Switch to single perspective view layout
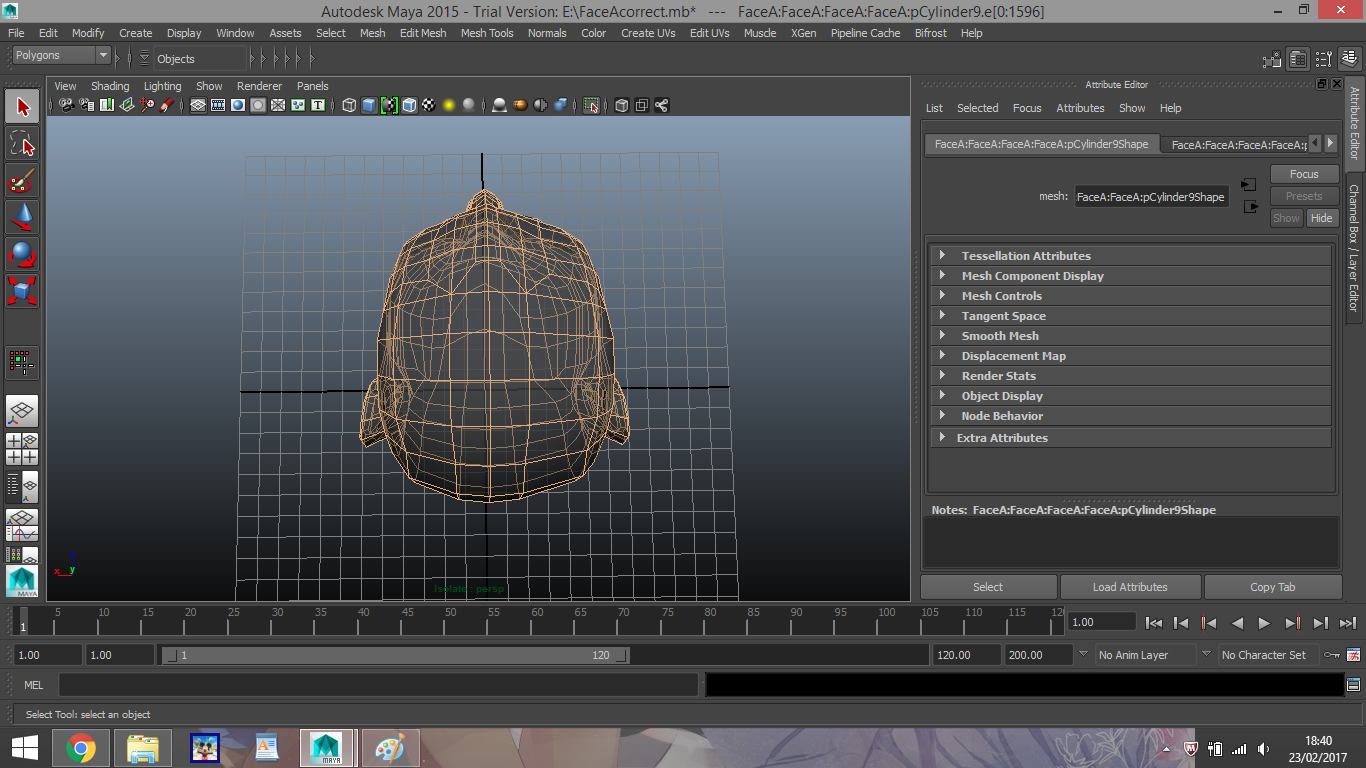Viewport: 1366px width, 768px height. coord(22,410)
